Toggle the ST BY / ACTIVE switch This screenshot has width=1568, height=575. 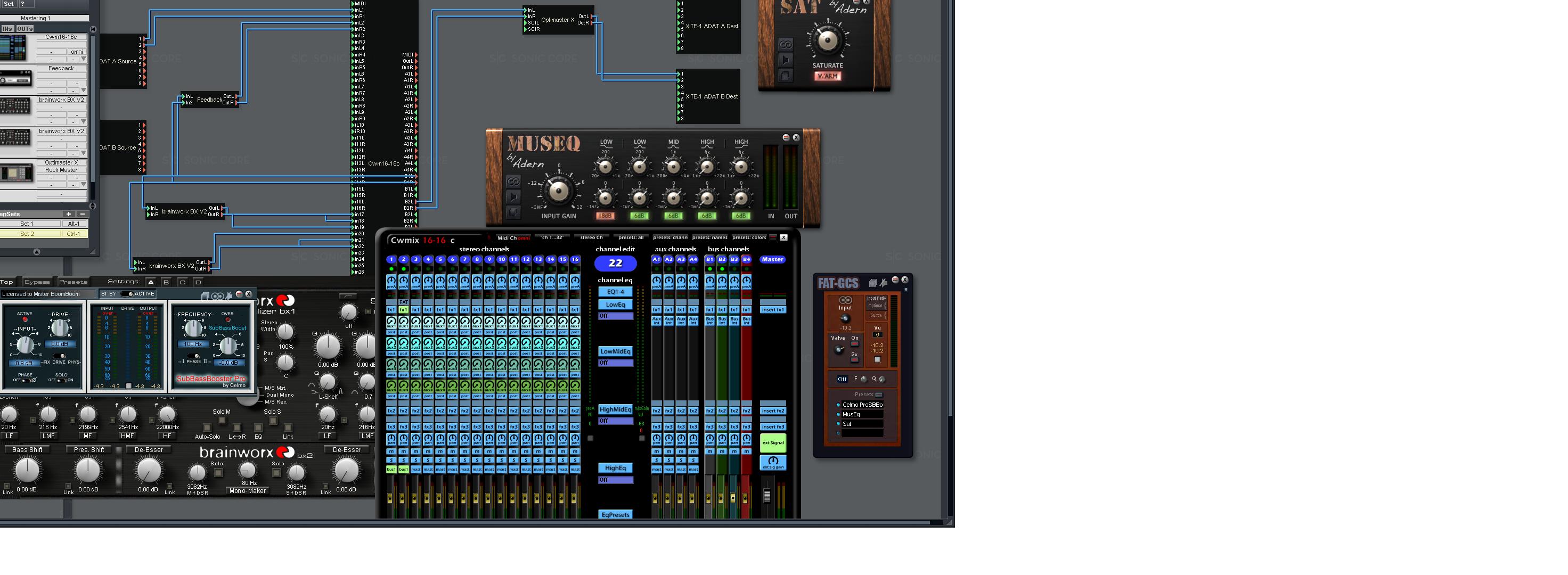(127, 294)
